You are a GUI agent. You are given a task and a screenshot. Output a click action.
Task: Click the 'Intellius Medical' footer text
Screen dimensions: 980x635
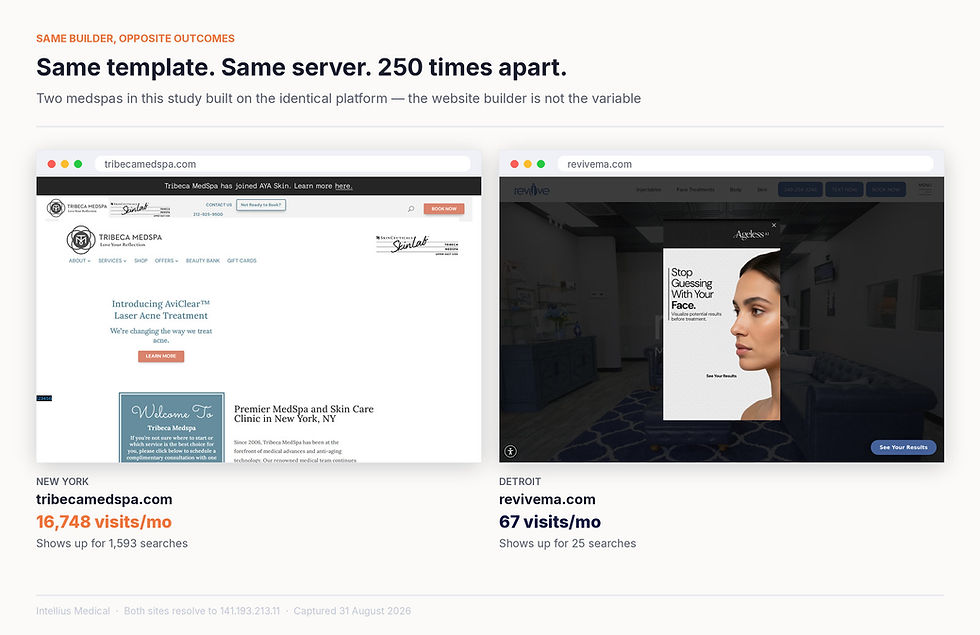tap(73, 611)
